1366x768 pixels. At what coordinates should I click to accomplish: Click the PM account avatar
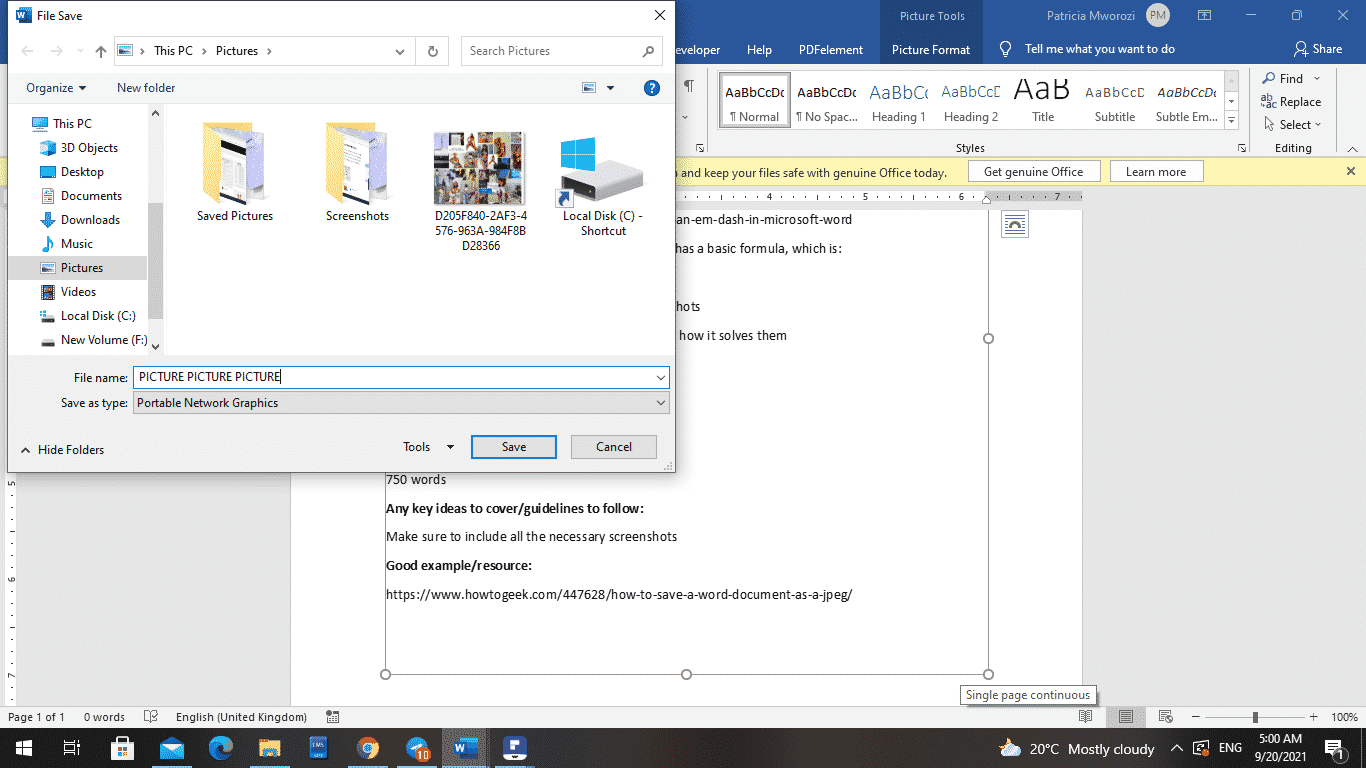[x=1158, y=16]
